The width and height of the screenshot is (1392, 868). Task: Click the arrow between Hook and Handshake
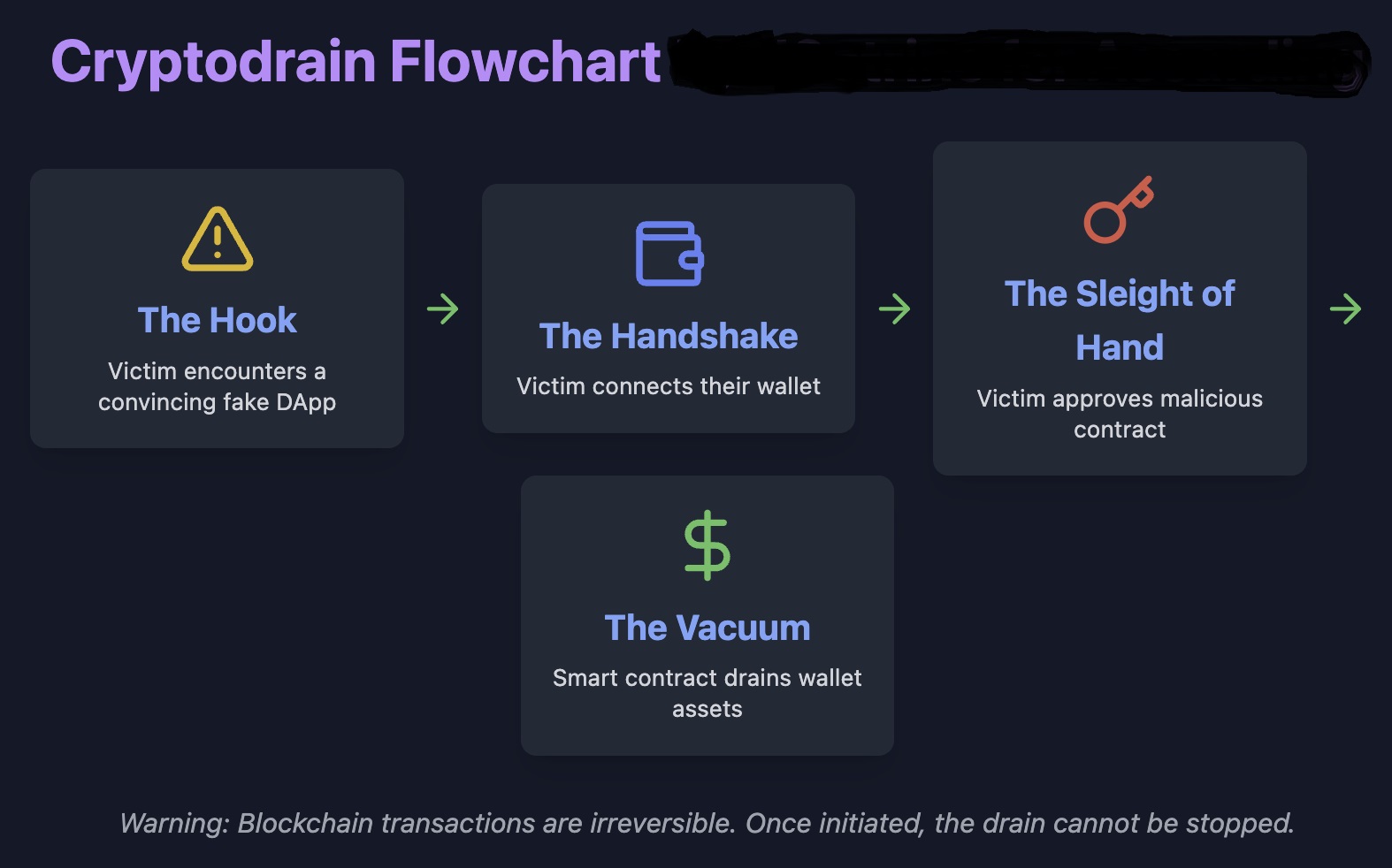click(x=443, y=308)
